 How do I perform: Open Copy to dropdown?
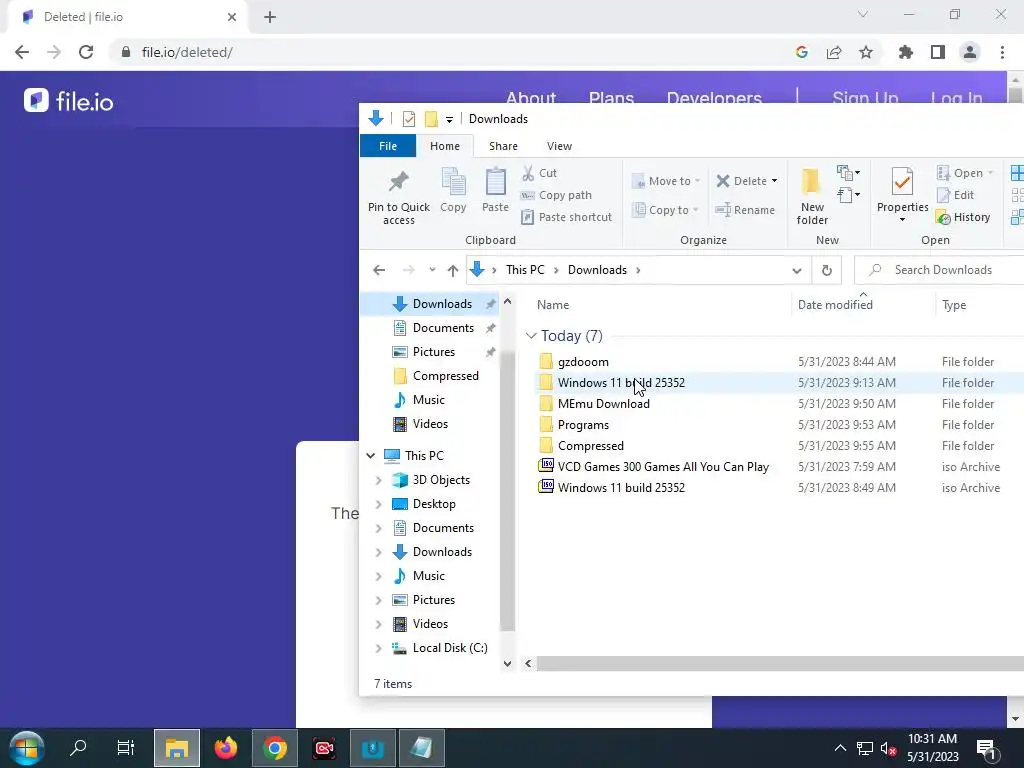click(666, 210)
